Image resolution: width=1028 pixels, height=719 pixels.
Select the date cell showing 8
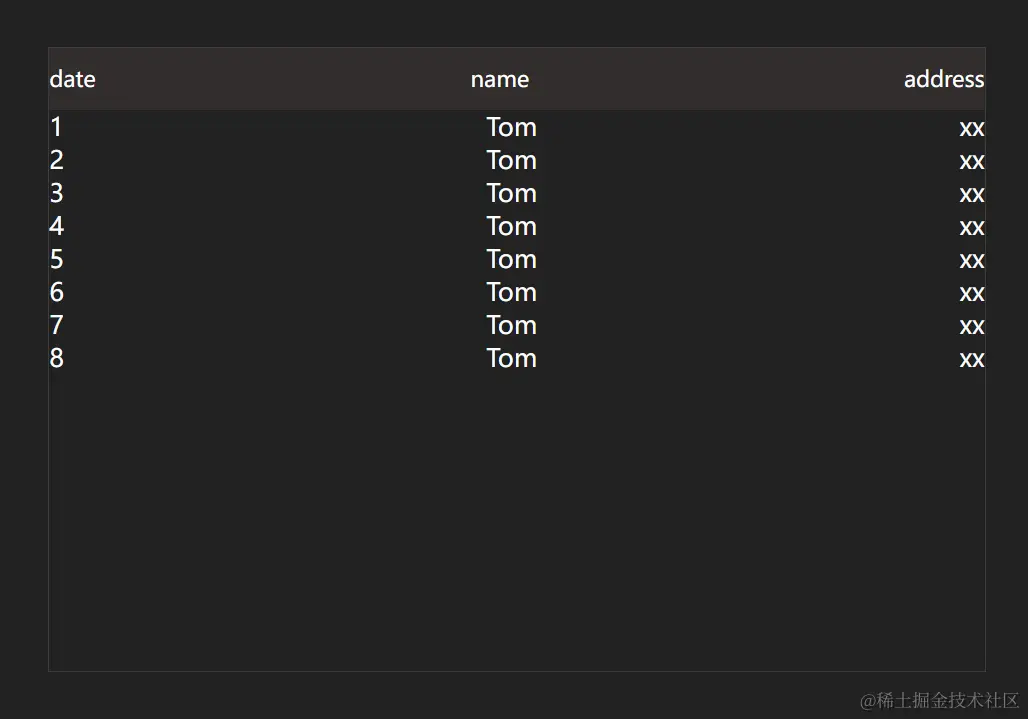pyautogui.click(x=57, y=358)
